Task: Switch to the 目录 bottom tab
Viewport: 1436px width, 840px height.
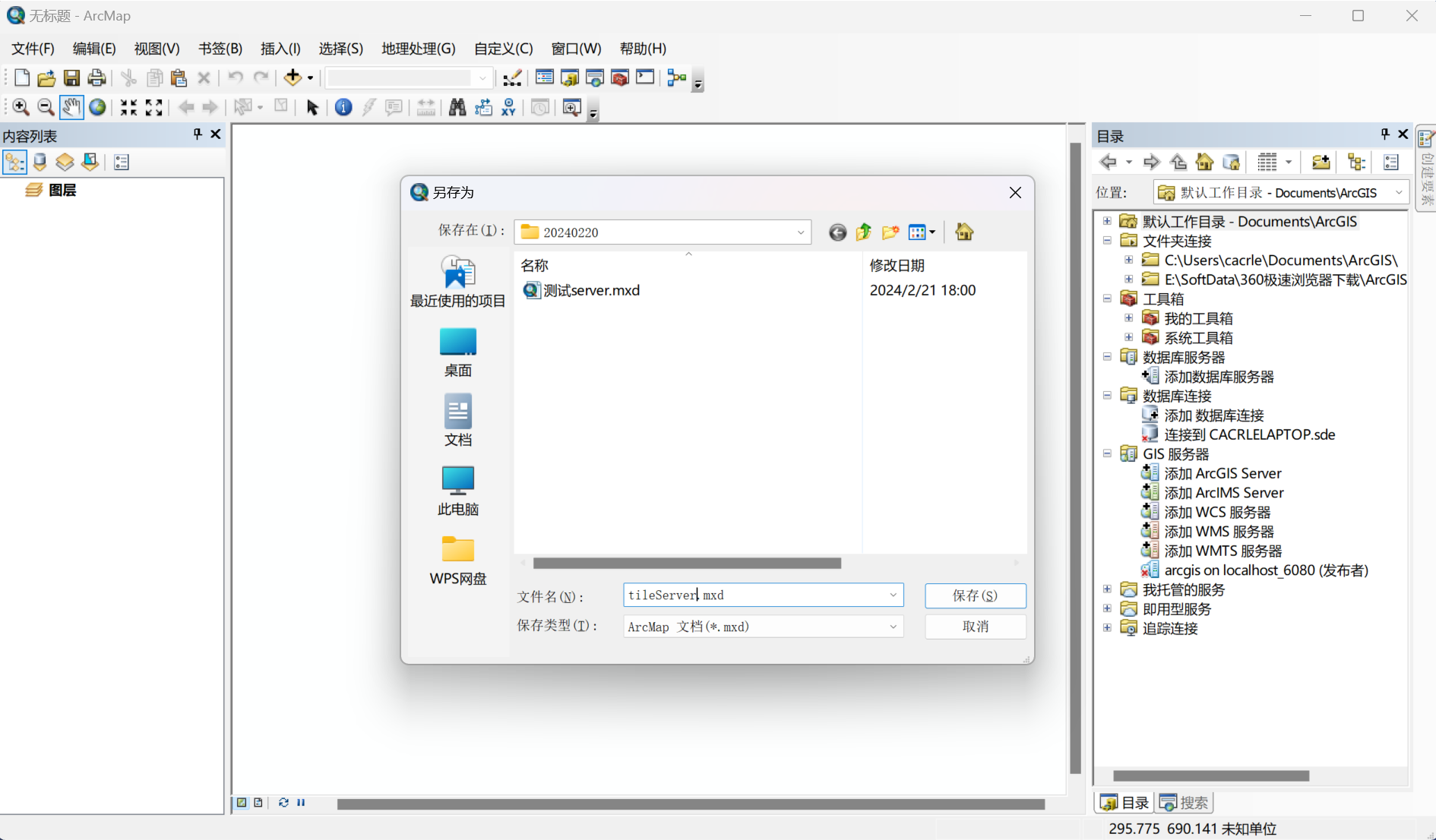Action: (x=1124, y=803)
